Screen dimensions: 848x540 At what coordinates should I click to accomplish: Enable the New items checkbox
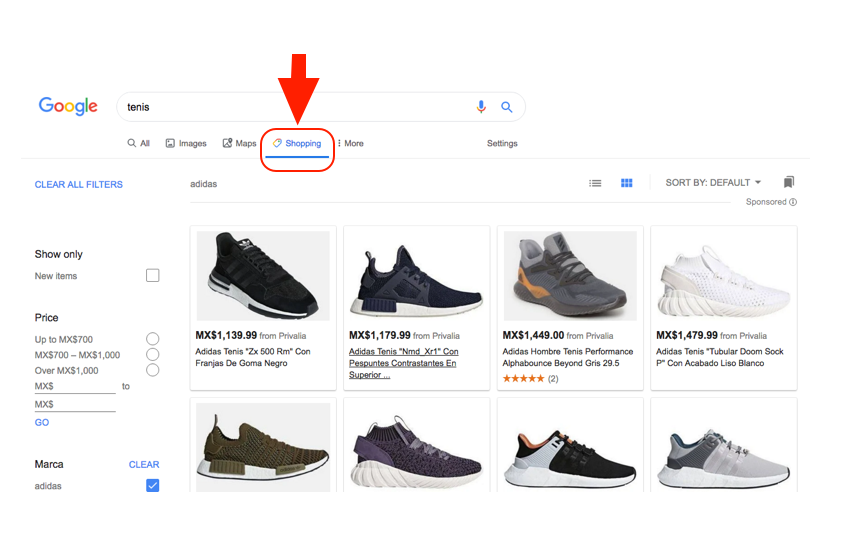coord(152,275)
